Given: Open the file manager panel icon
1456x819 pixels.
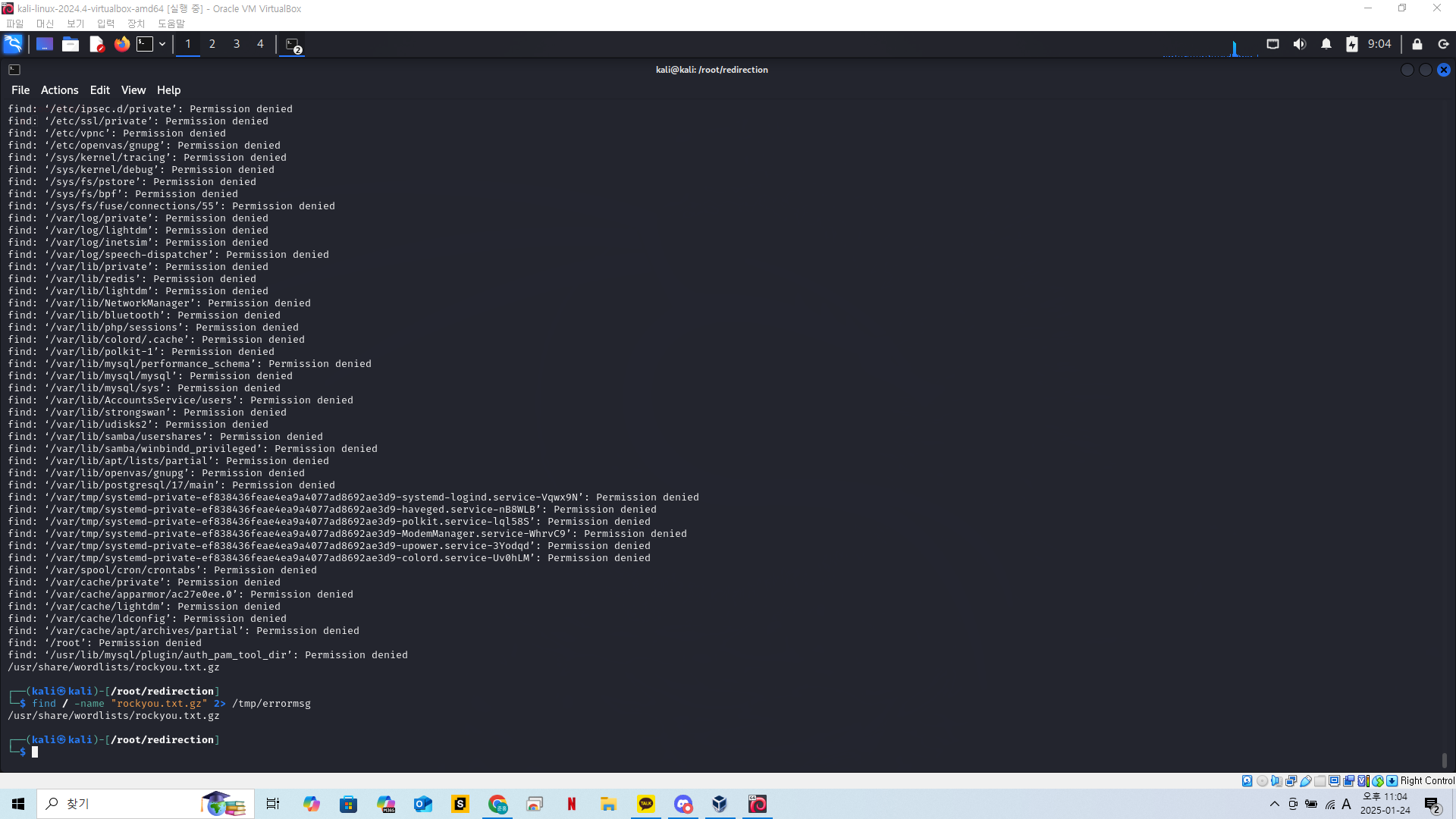Looking at the screenshot, I should [71, 44].
